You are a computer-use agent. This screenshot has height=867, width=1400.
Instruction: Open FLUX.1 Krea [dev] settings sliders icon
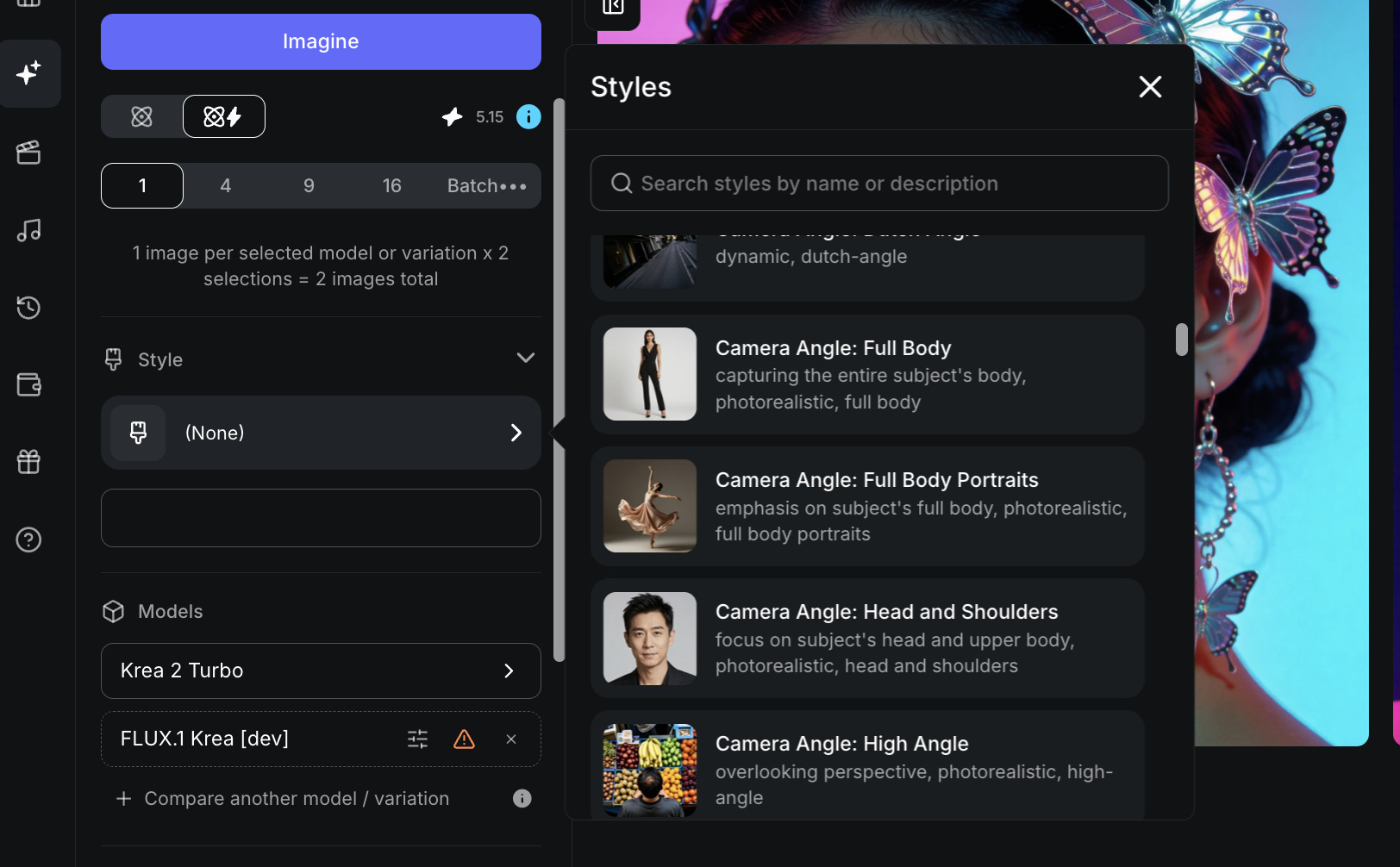(x=417, y=739)
